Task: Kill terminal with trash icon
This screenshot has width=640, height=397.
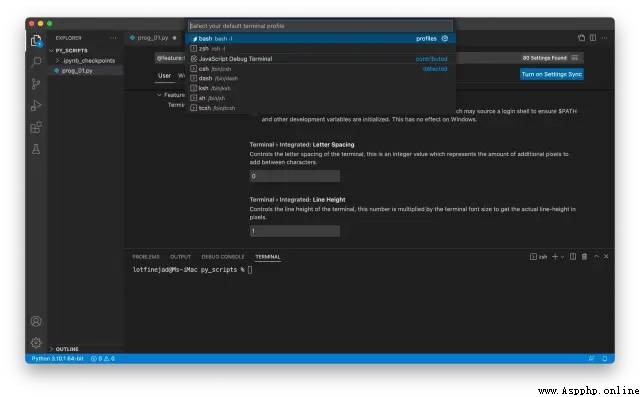Action: point(584,257)
